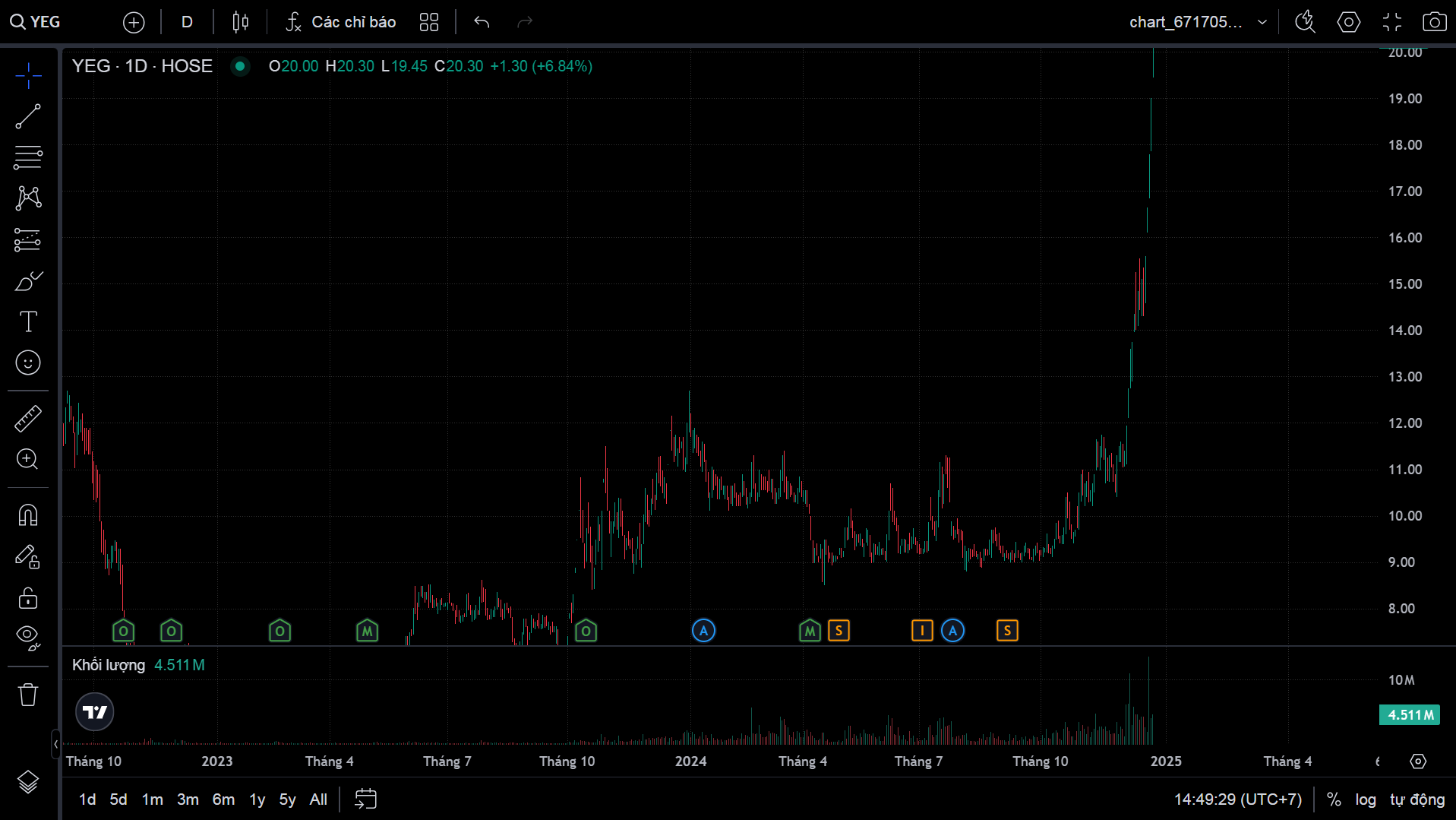Open the 'Các chỉ báo' indicators menu
The width and height of the screenshot is (1456, 820).
click(340, 22)
